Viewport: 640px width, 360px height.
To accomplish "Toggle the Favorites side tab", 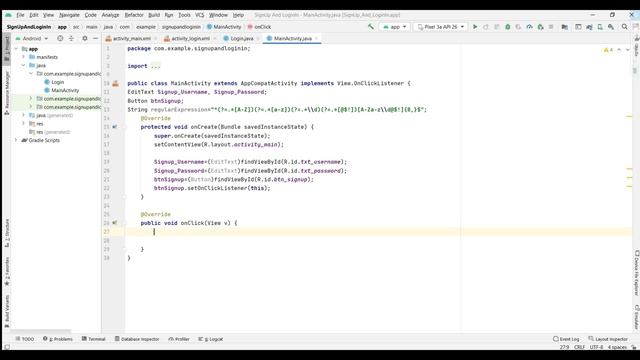I will (x=7, y=271).
